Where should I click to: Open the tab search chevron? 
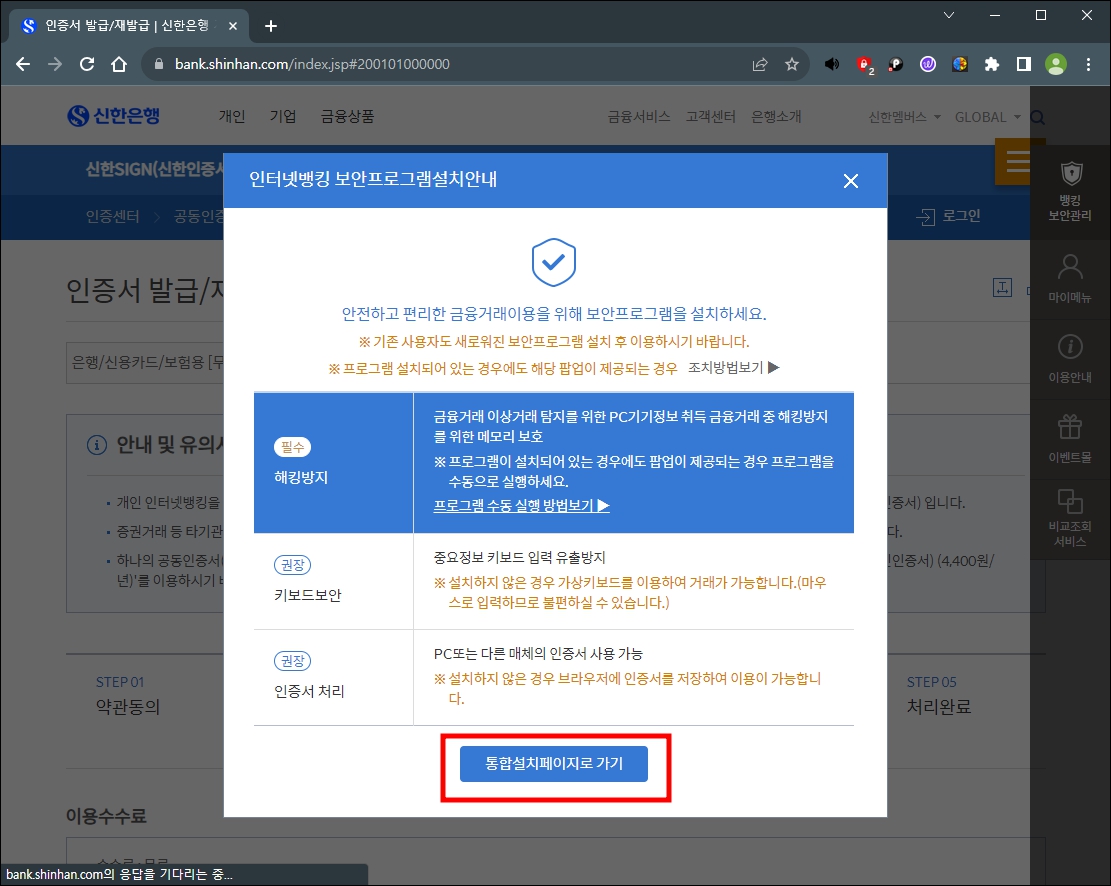[949, 15]
